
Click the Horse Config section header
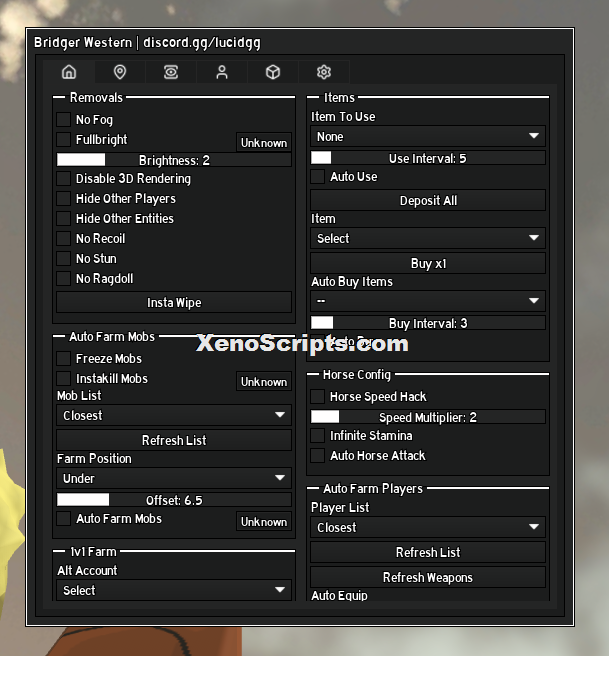point(357,374)
